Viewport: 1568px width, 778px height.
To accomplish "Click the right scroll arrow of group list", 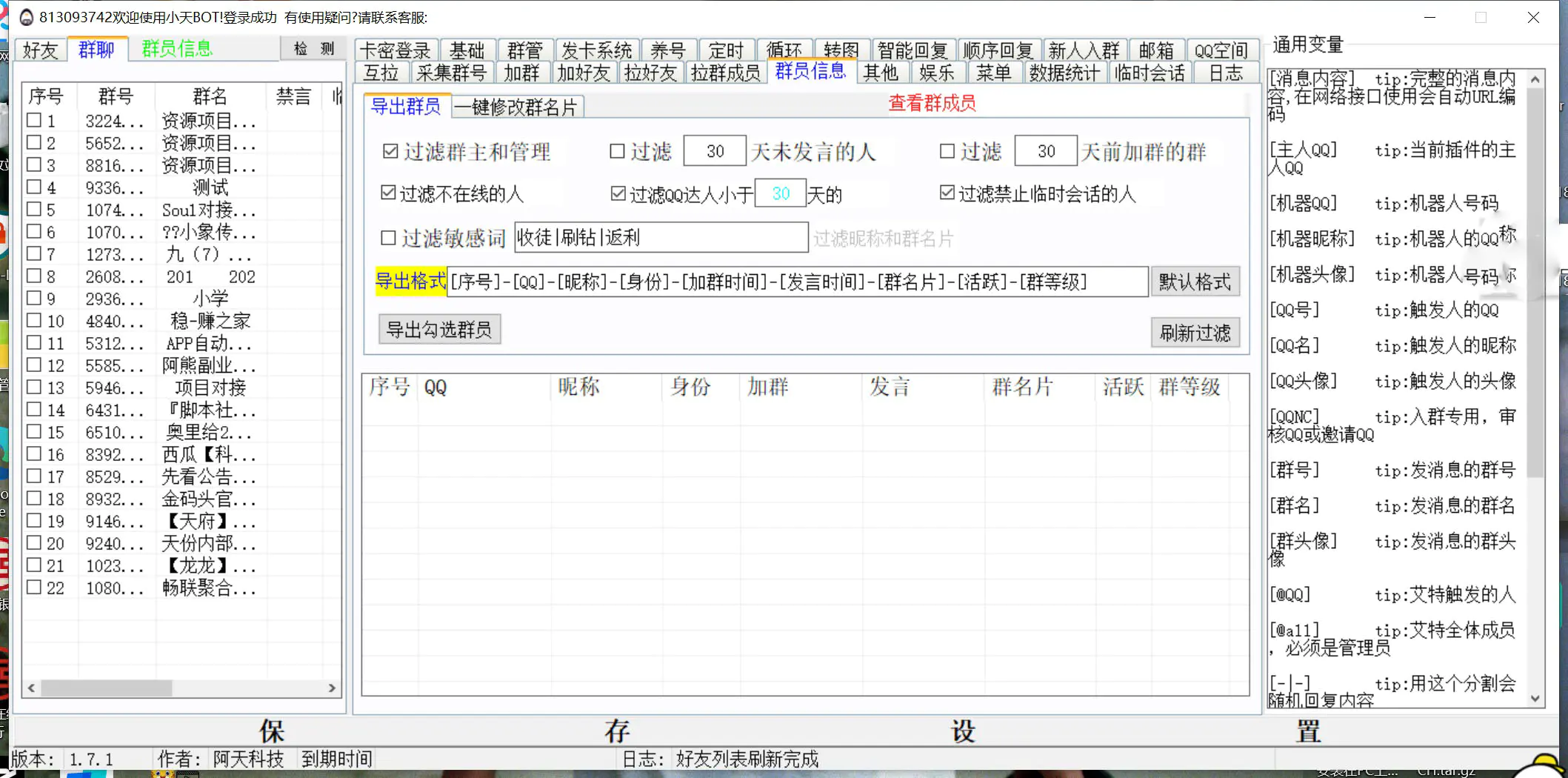I will click(332, 688).
